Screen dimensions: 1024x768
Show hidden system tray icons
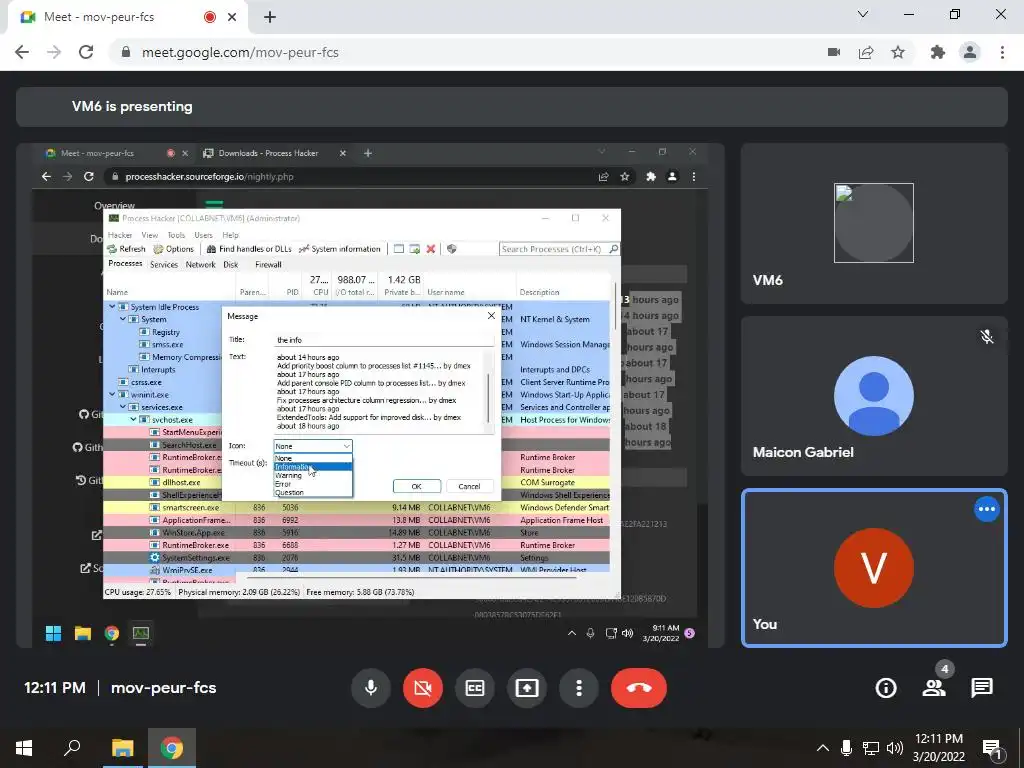[823, 748]
